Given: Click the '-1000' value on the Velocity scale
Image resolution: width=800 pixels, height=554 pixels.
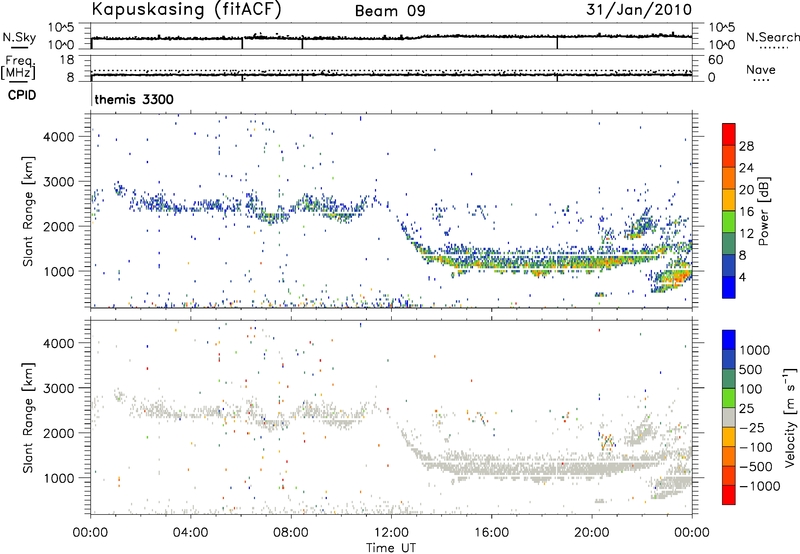Looking at the screenshot, I should [x=760, y=486].
